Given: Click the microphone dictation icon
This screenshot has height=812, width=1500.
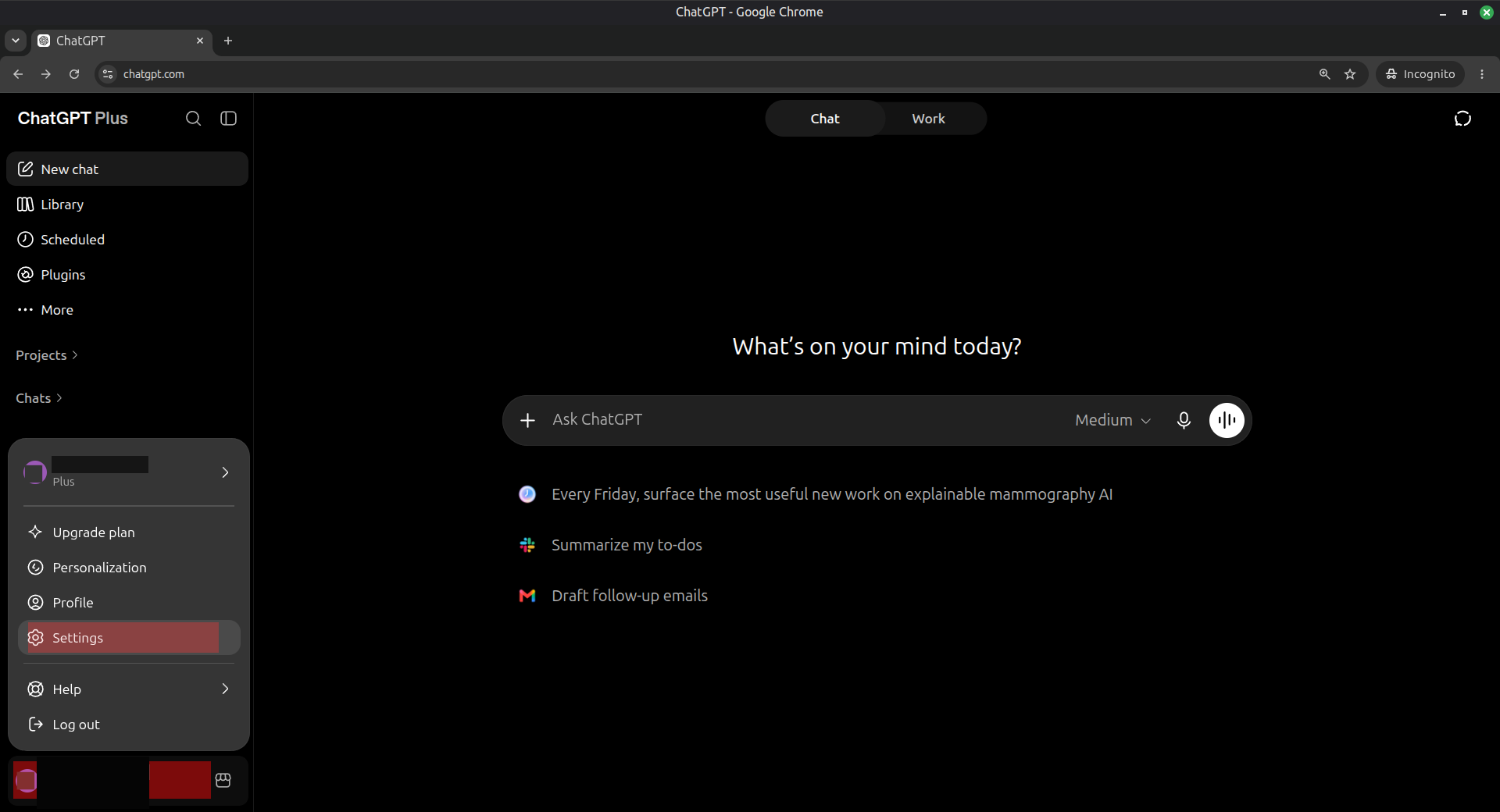Looking at the screenshot, I should tap(1184, 420).
